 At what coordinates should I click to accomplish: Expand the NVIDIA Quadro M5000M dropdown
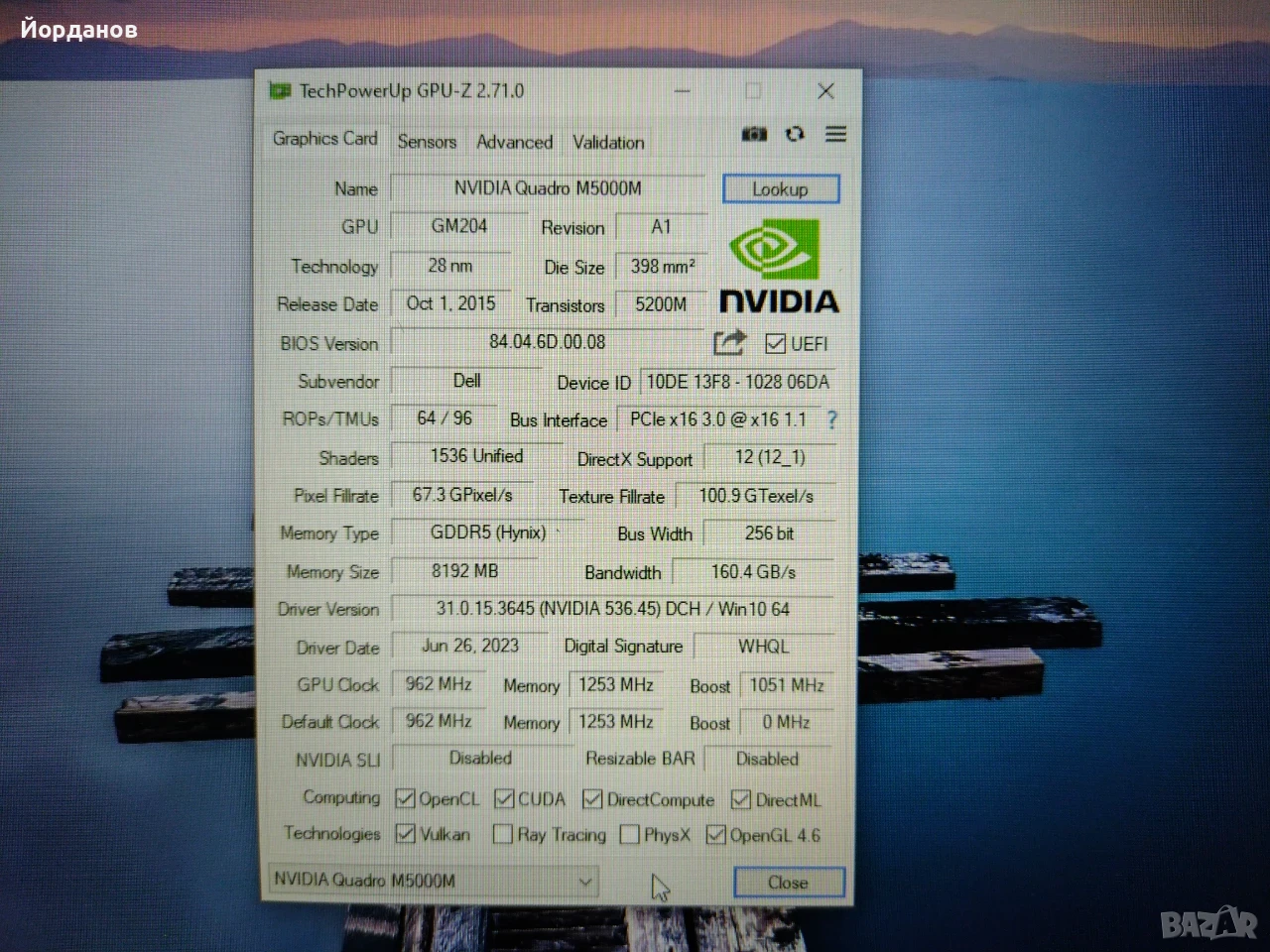point(585,881)
